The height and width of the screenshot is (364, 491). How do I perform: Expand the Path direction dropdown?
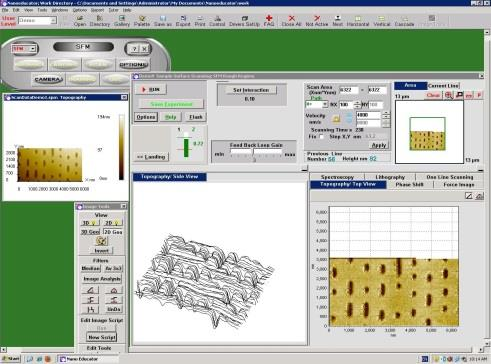click(317, 105)
